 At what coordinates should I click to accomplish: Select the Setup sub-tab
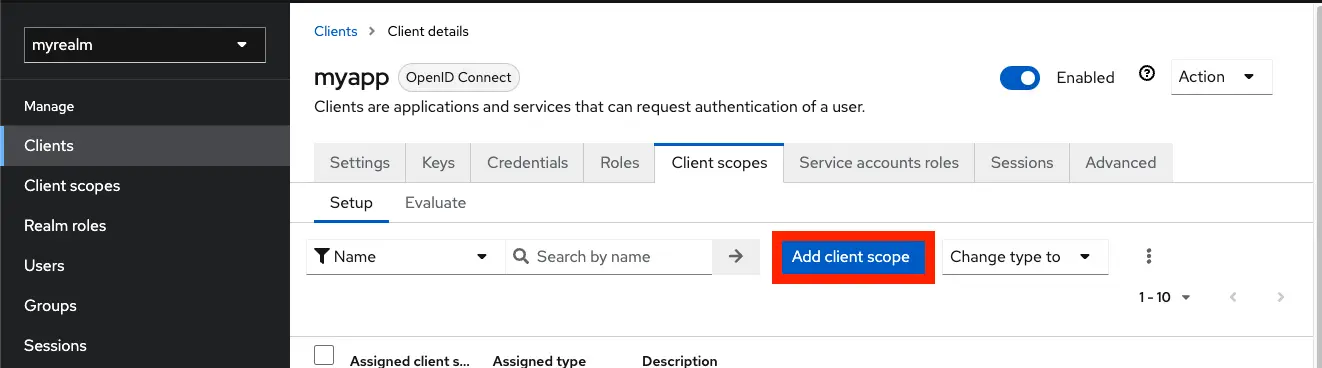(351, 203)
